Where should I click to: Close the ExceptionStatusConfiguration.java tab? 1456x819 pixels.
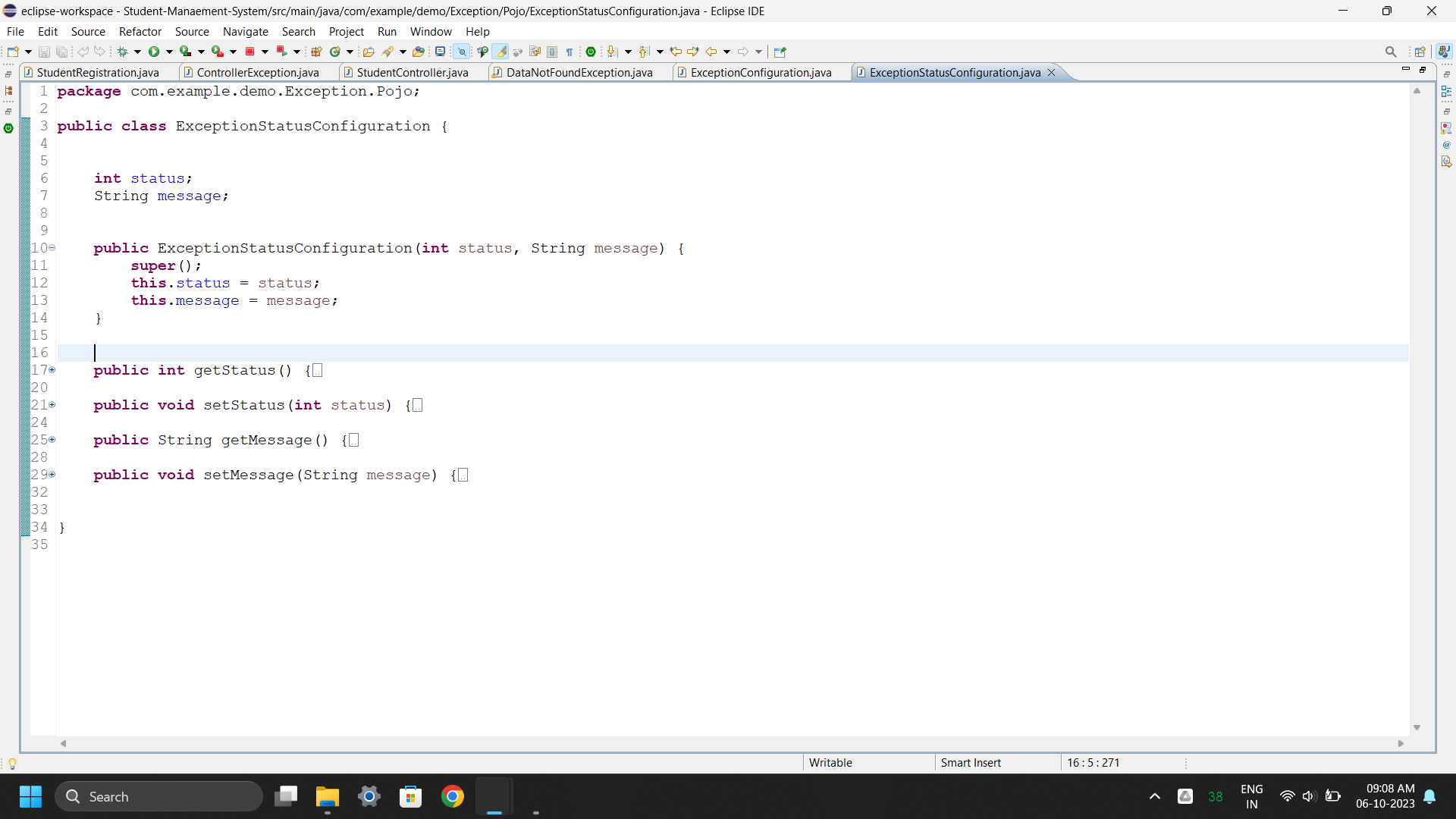1051,72
